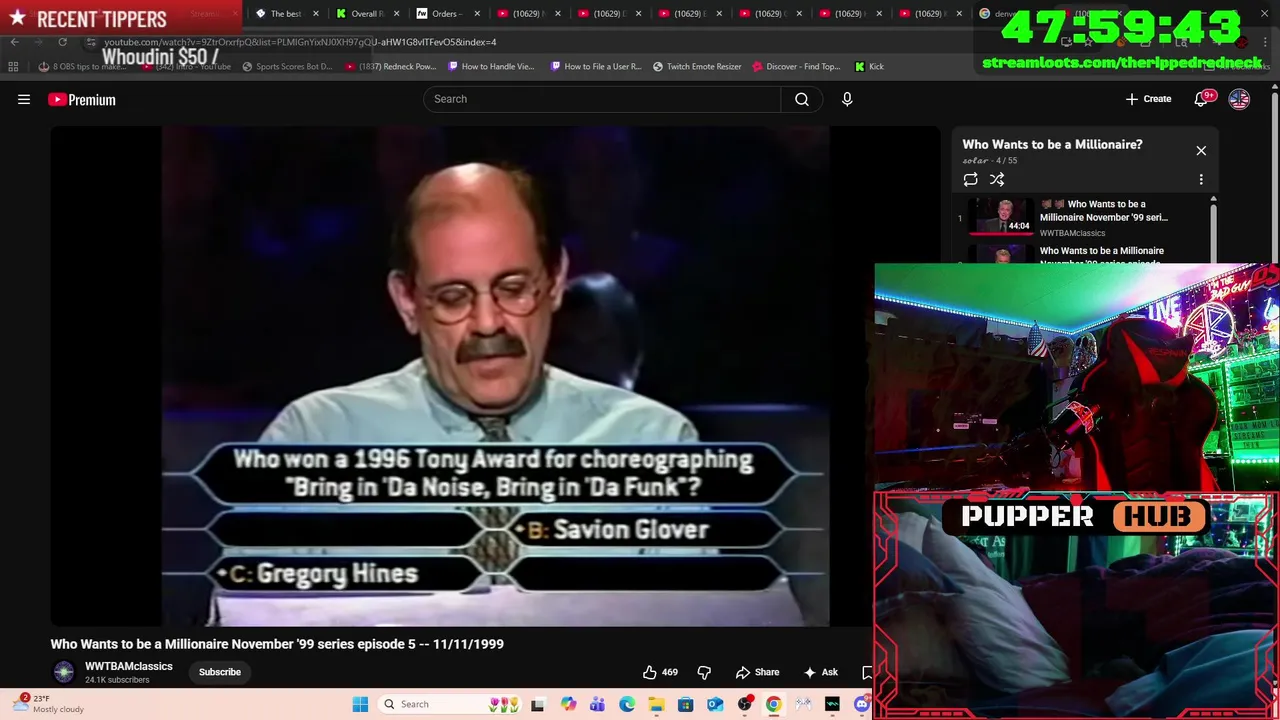Go to the YouTube Premium home logo
Image resolution: width=1280 pixels, height=720 pixels.
(82, 99)
